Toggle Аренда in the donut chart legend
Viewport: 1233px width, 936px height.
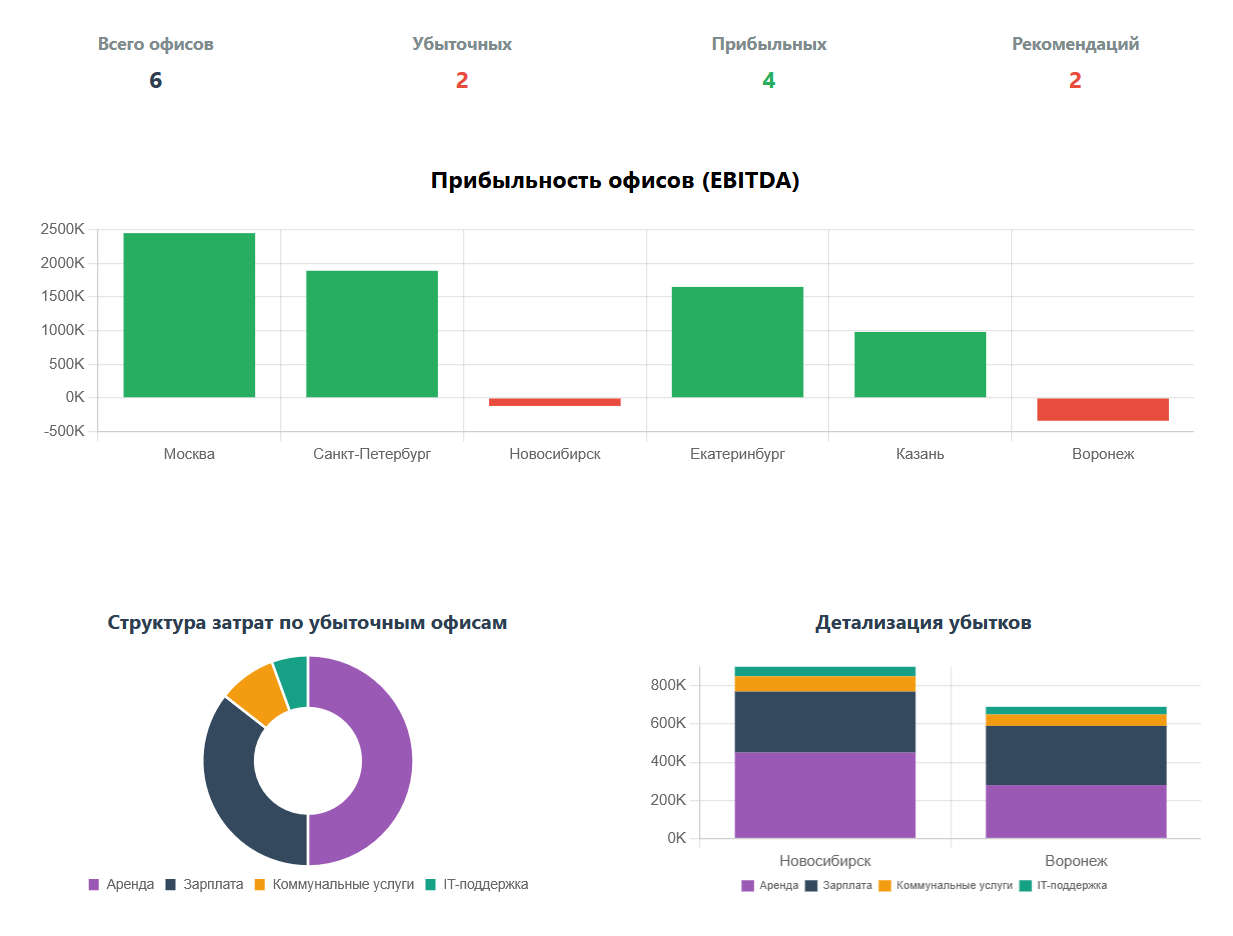[x=121, y=885]
